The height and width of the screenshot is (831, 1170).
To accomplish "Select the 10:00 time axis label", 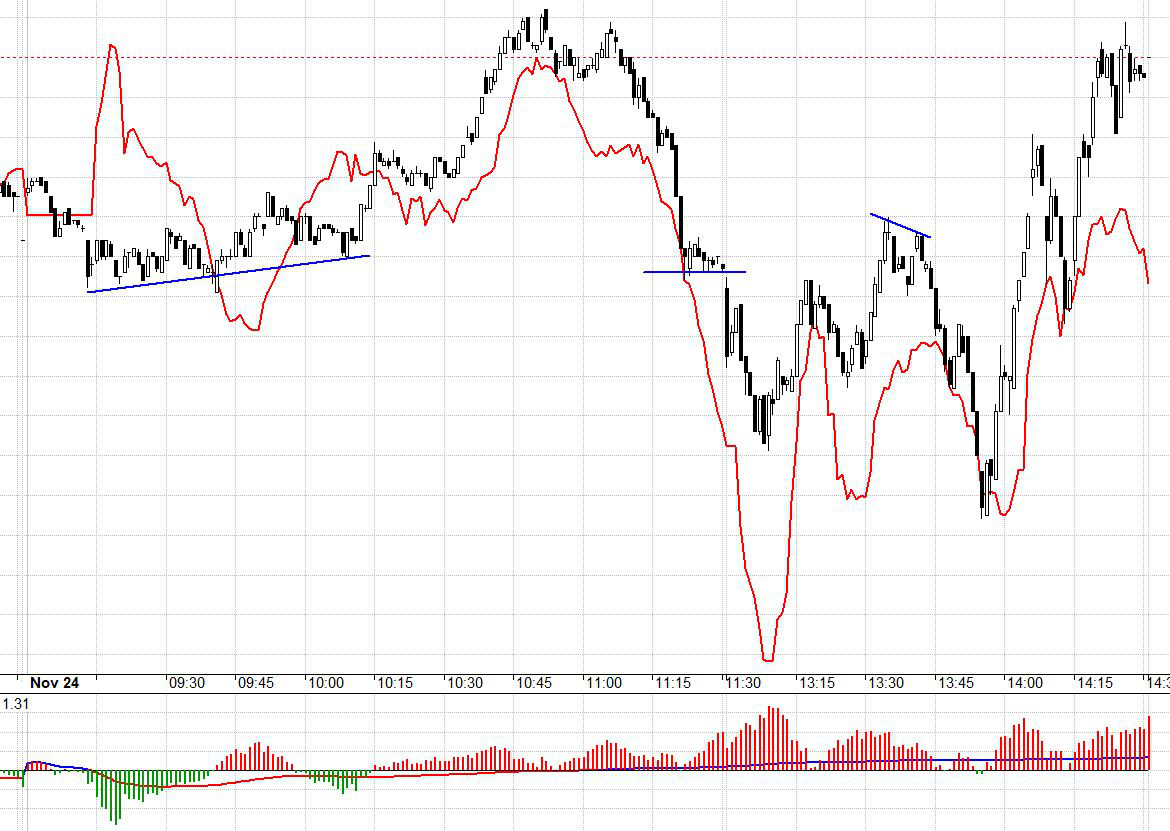I will (326, 683).
